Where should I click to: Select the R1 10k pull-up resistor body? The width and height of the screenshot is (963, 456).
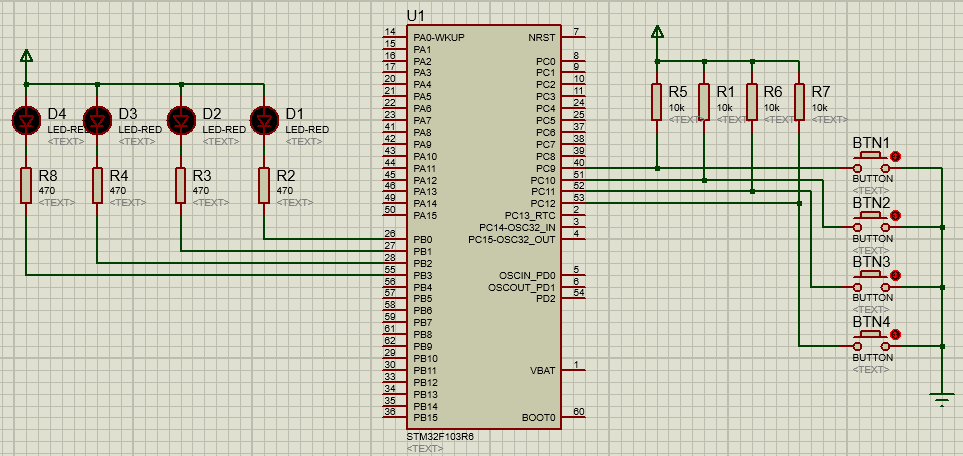tap(704, 101)
